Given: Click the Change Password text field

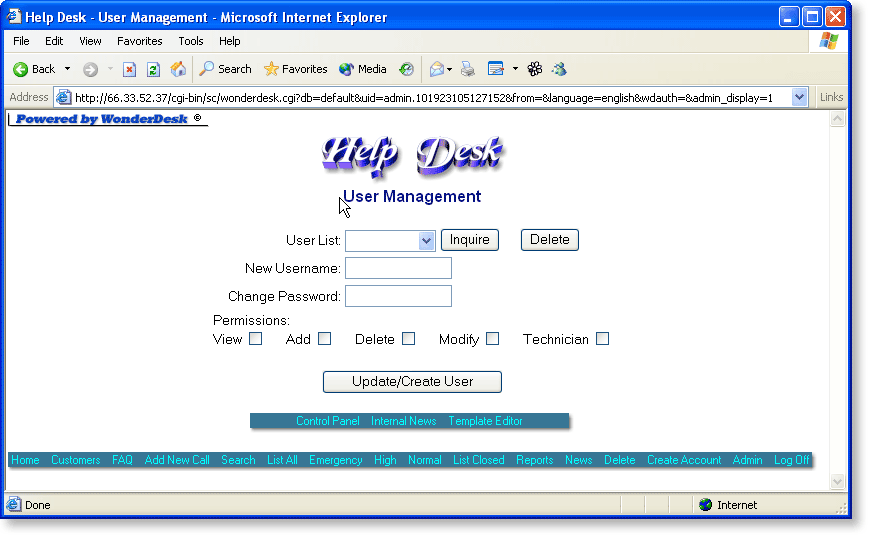Looking at the screenshot, I should tap(398, 296).
